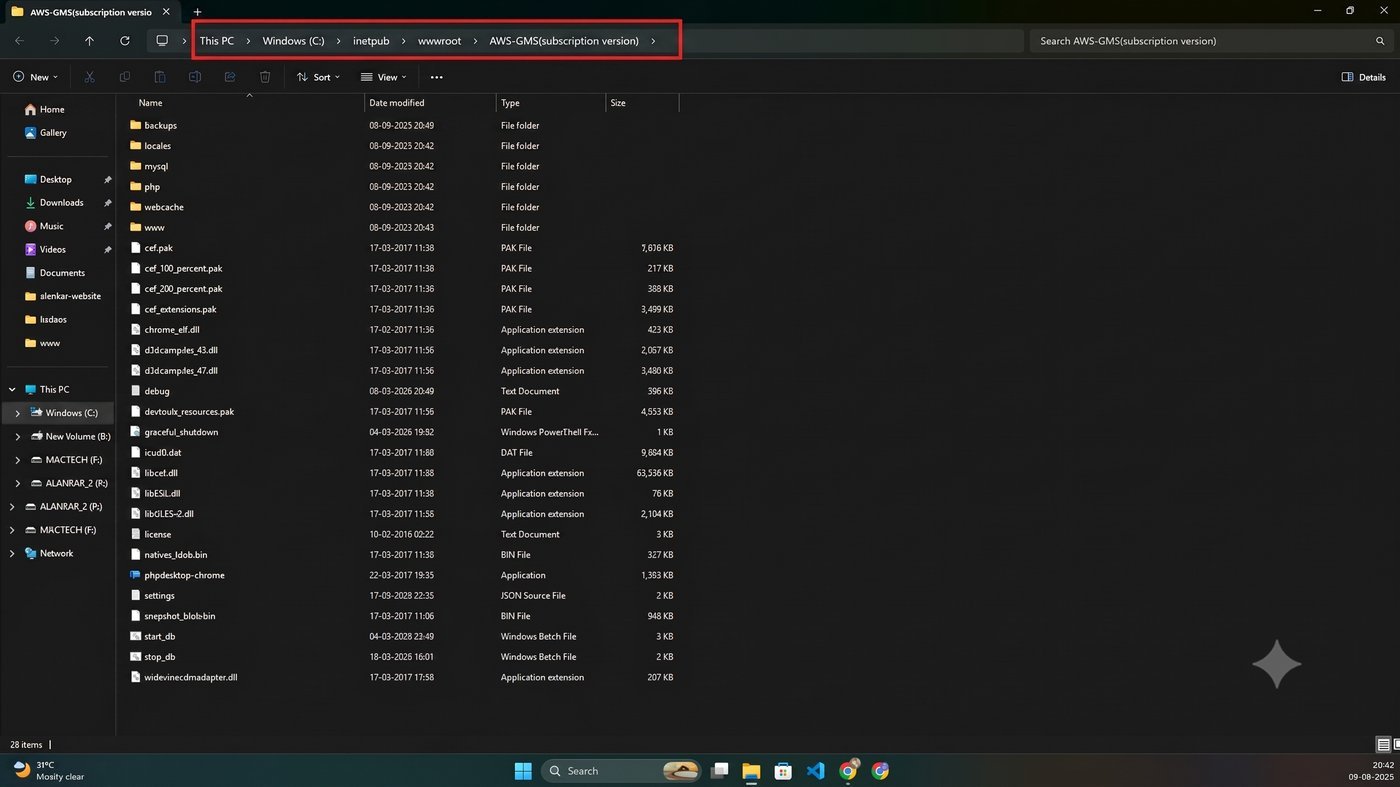Go back using the Back arrow

[x=20, y=41]
